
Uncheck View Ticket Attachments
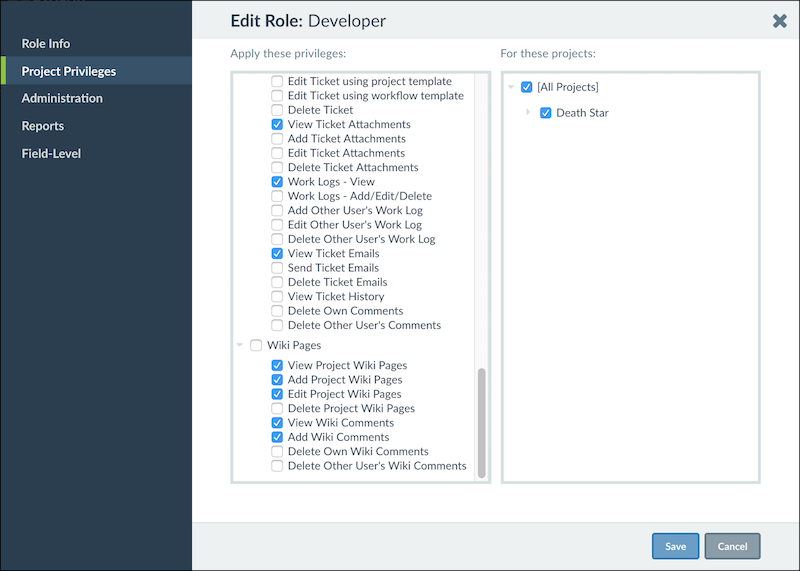(x=277, y=125)
